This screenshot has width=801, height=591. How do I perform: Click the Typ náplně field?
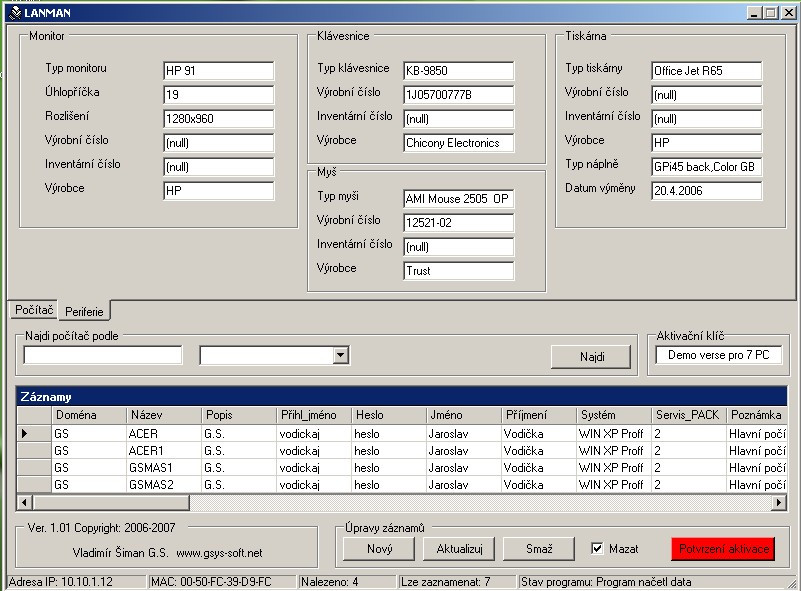click(706, 167)
